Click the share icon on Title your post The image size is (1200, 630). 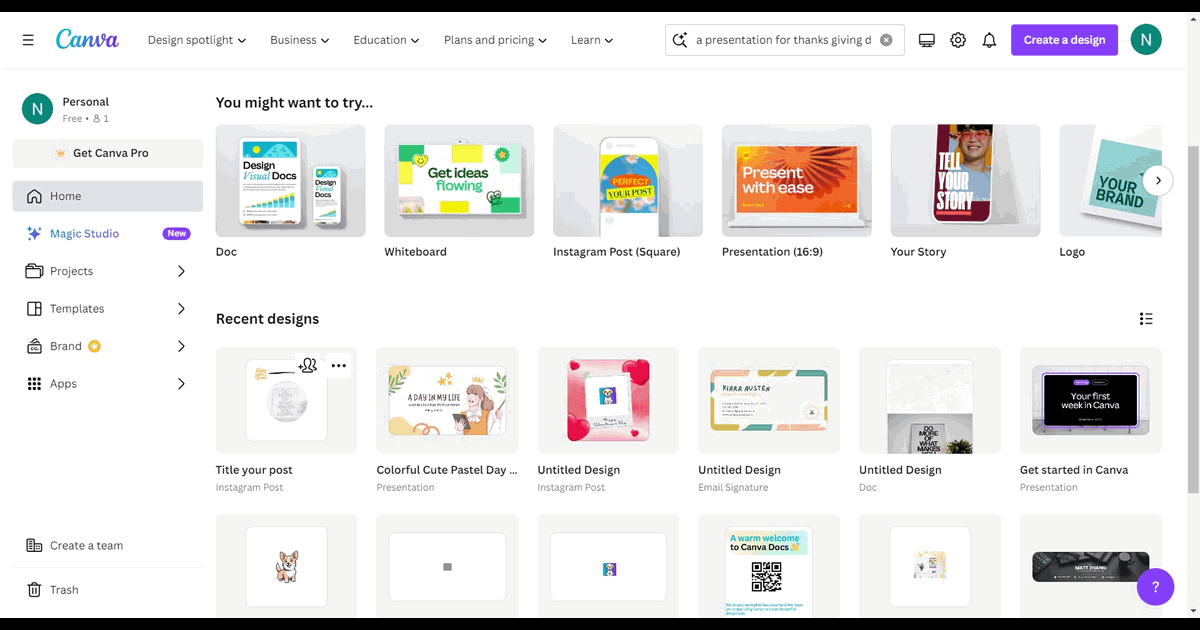click(x=308, y=366)
